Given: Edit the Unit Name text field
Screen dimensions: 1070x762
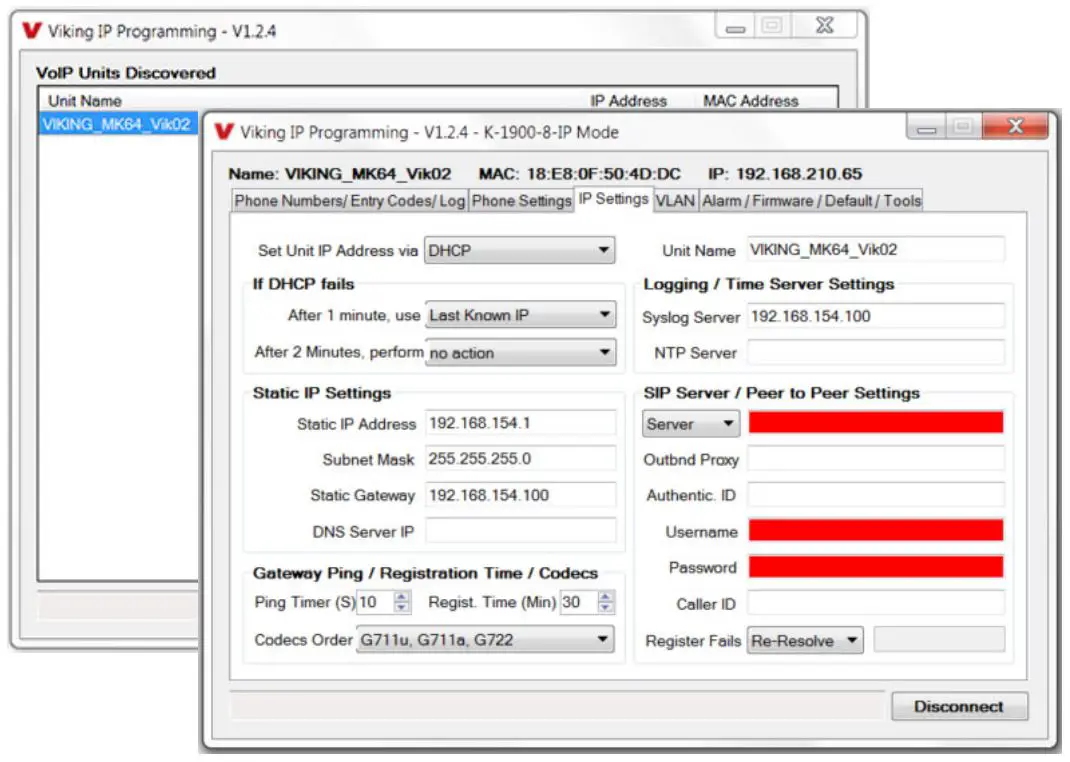Looking at the screenshot, I should (x=875, y=250).
